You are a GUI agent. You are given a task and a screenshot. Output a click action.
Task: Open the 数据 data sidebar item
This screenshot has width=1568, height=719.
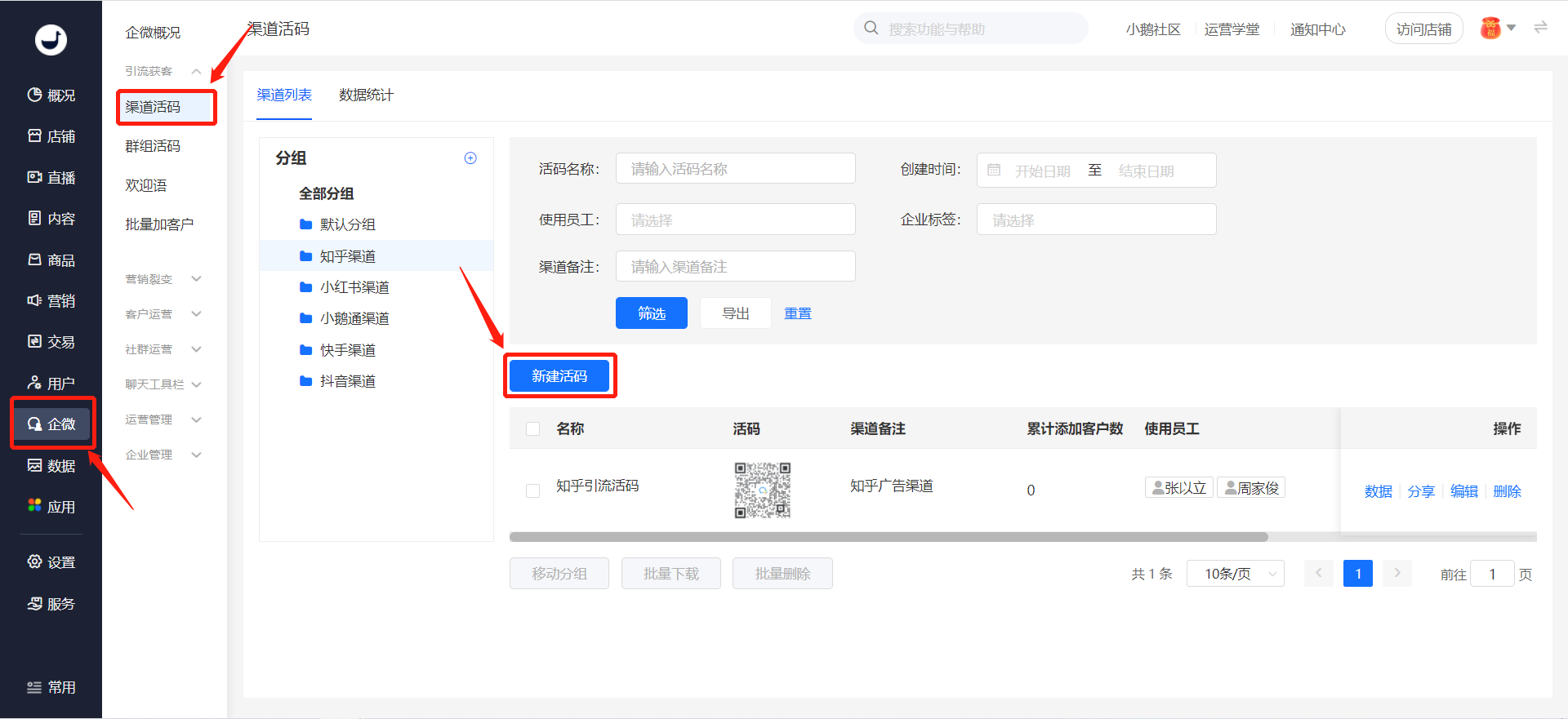point(51,466)
